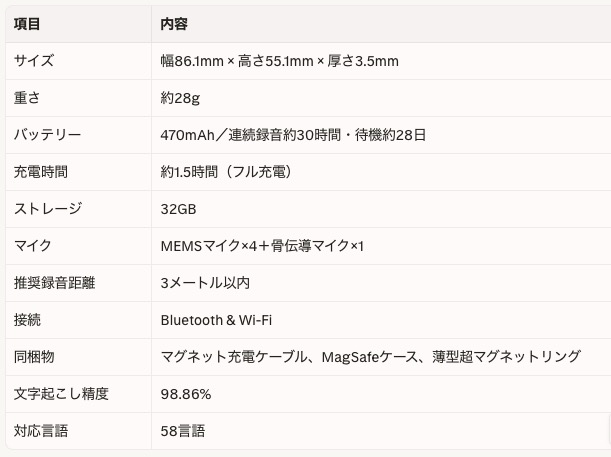This screenshot has width=611, height=457.
Task: Select the サイズ row label
Action: click(34, 61)
